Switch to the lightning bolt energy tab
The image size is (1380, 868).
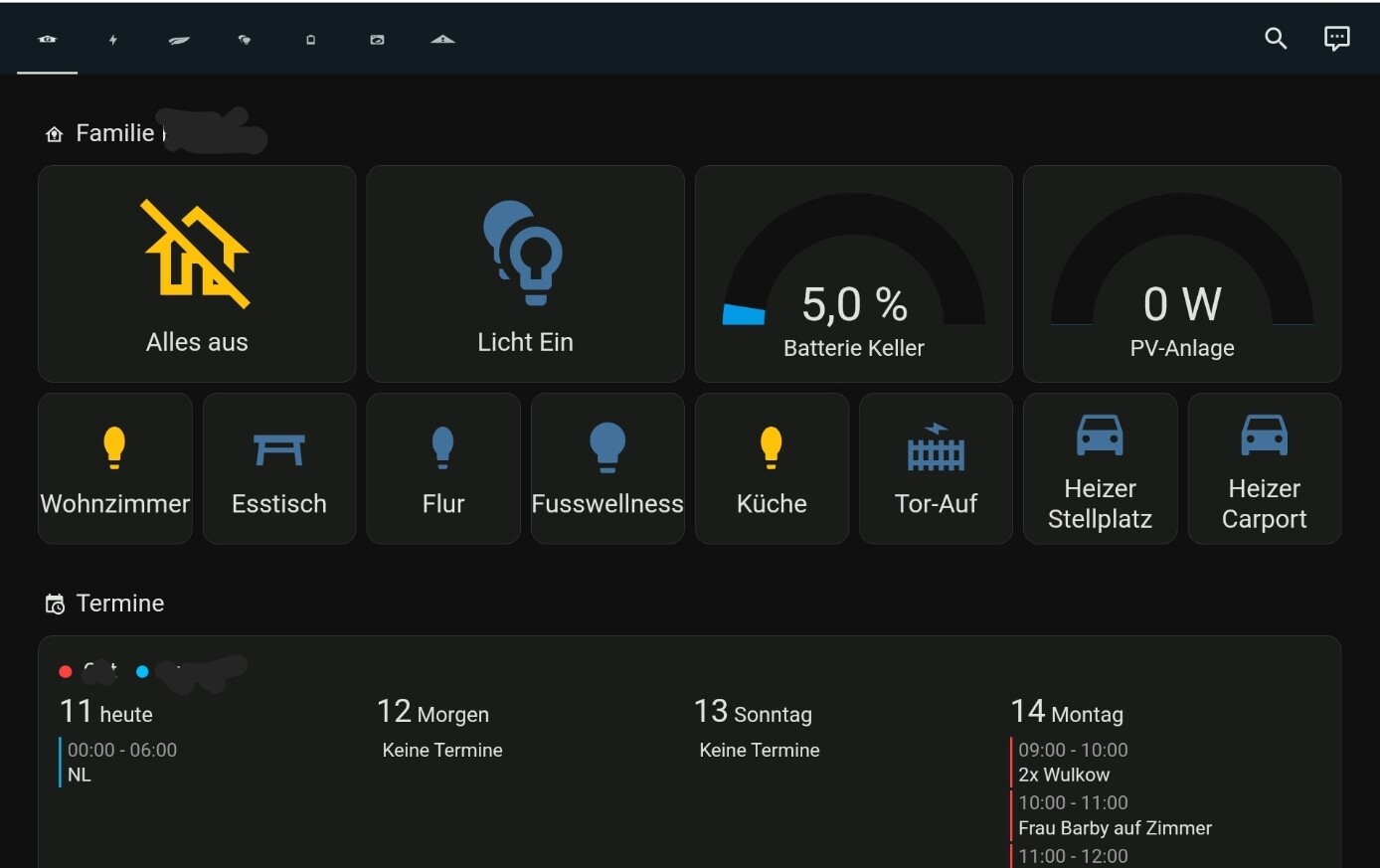(x=113, y=40)
